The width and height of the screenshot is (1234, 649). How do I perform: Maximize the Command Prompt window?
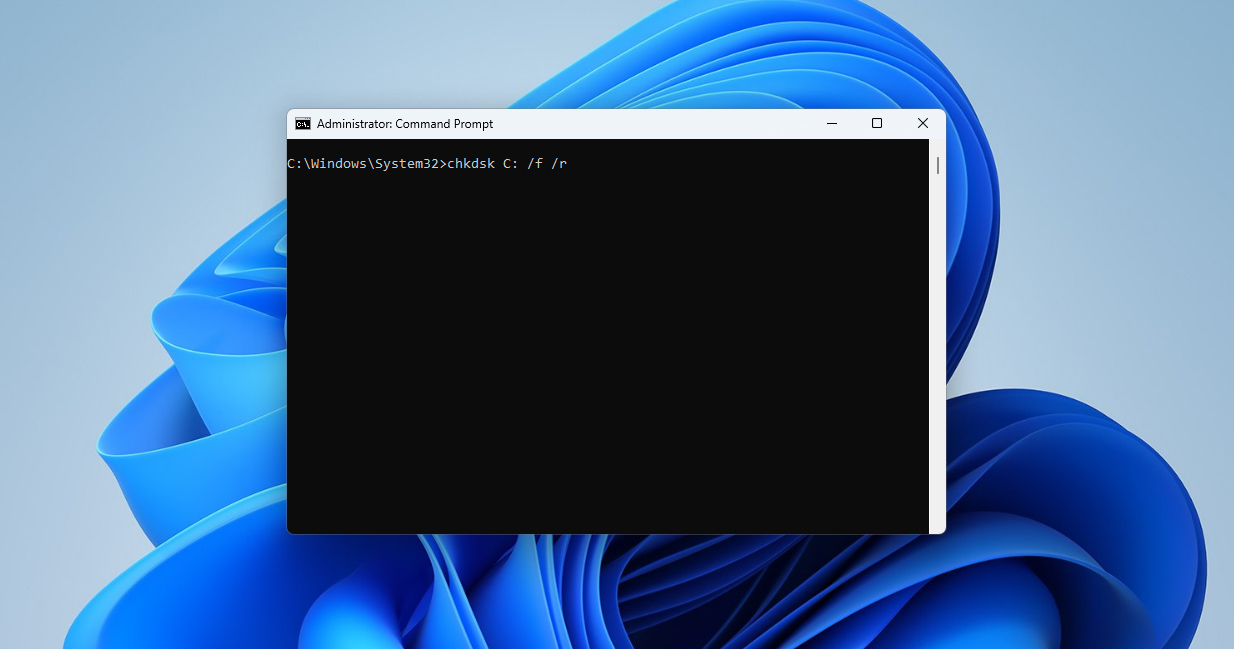[877, 123]
